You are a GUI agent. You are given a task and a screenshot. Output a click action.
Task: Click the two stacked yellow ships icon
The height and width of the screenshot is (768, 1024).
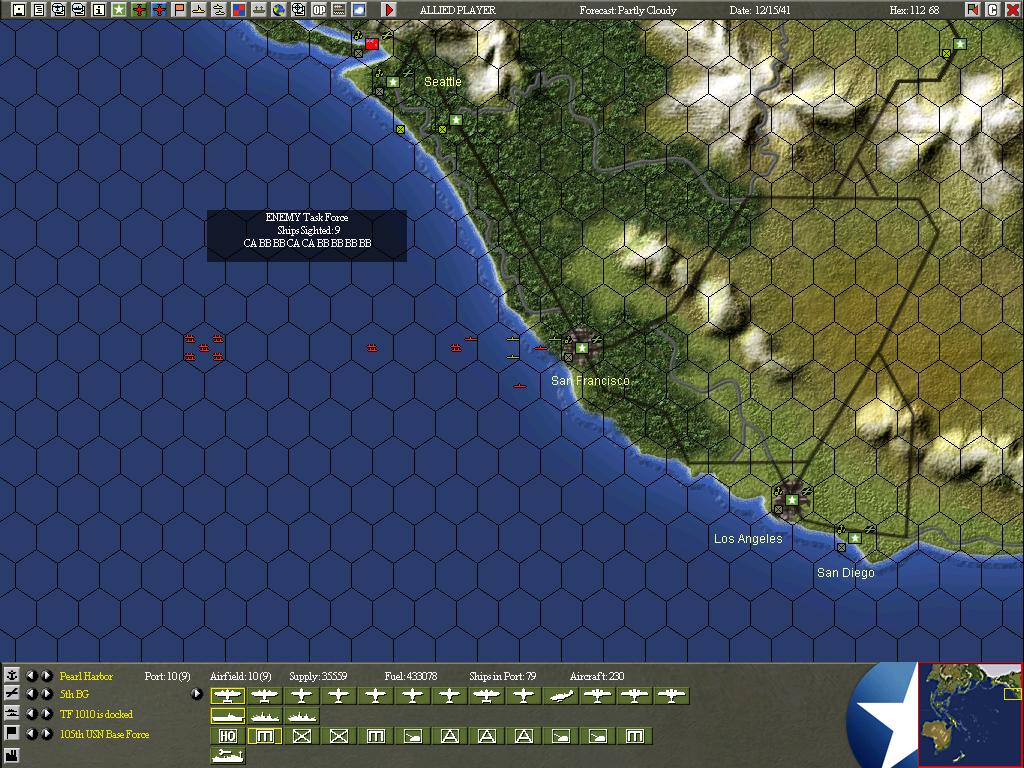219,9
